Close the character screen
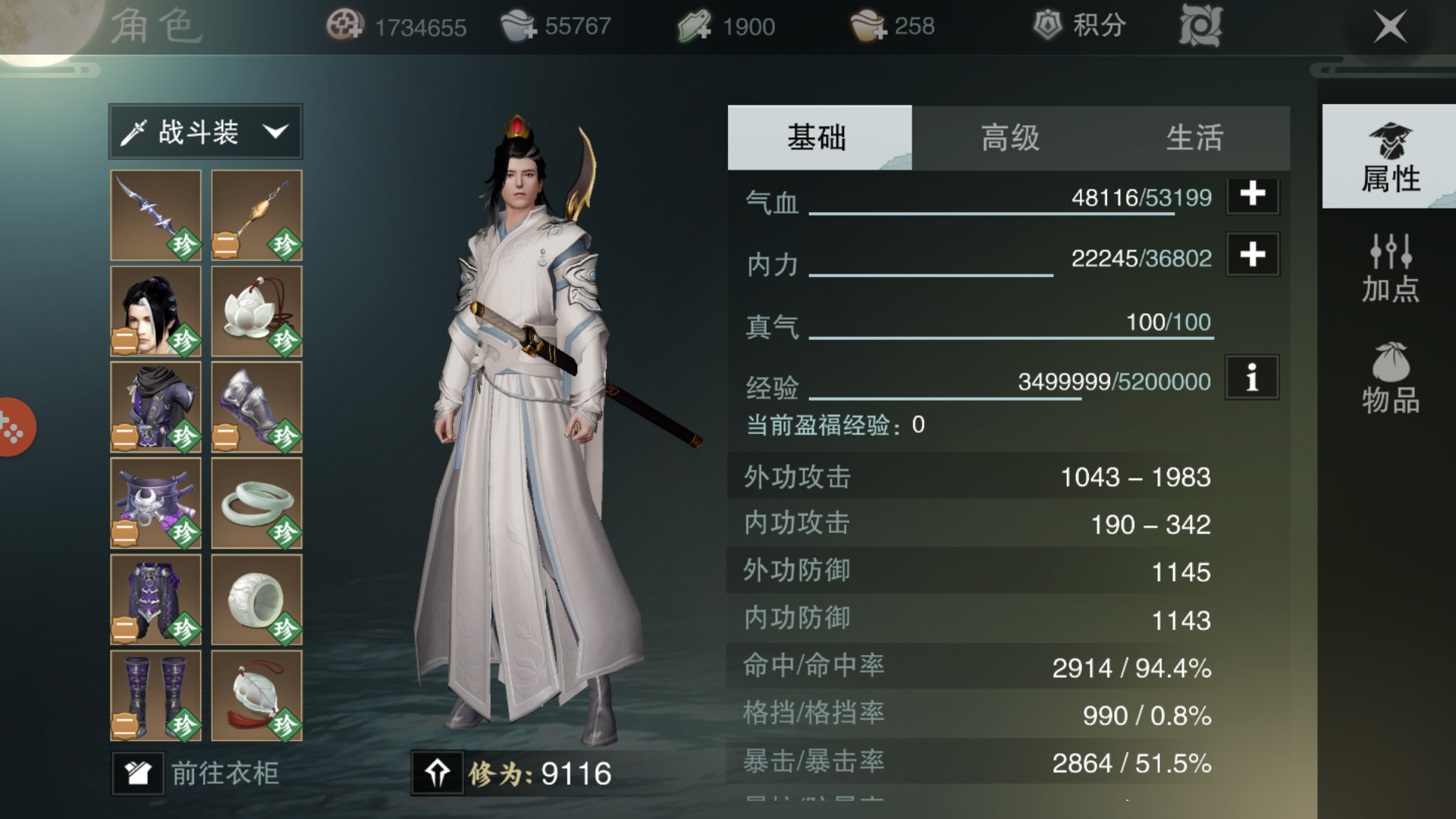 pyautogui.click(x=1390, y=27)
